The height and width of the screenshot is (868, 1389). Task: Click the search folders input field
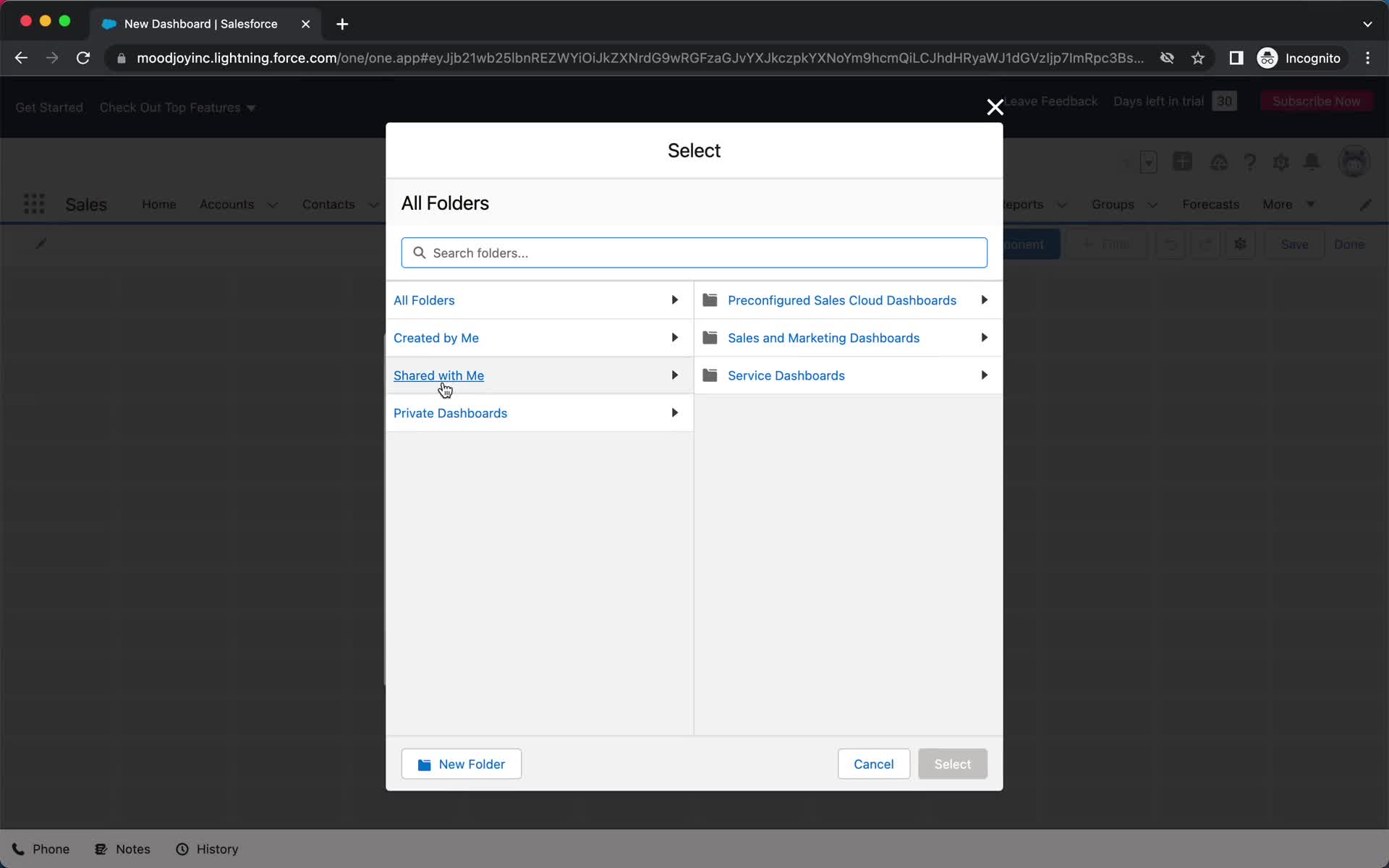(x=695, y=253)
